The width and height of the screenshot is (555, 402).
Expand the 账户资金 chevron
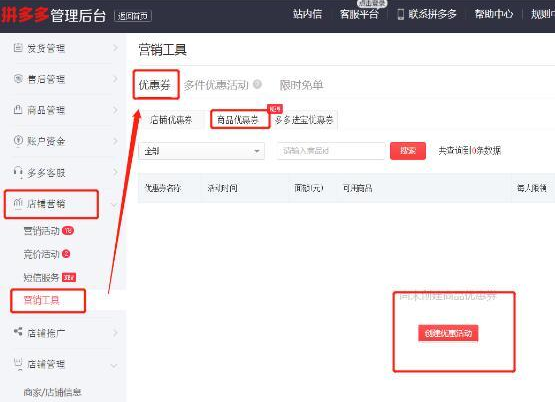coord(115,141)
